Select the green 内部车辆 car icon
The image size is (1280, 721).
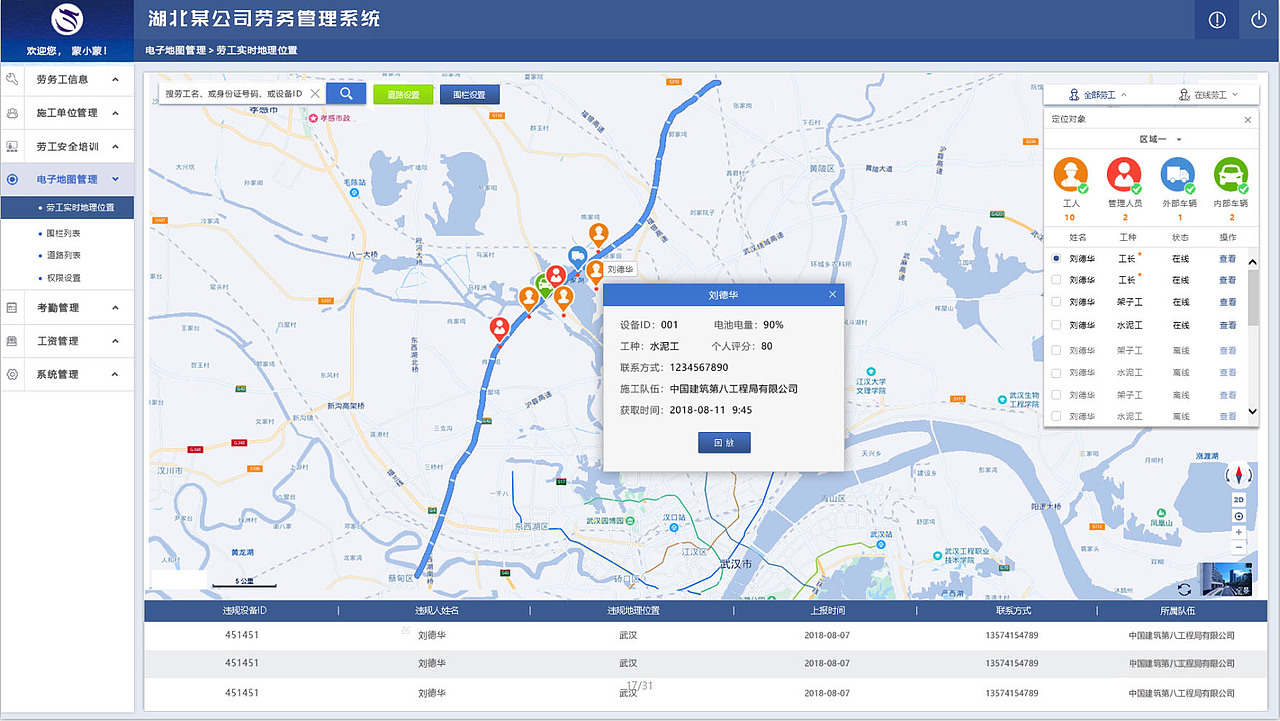click(1231, 175)
